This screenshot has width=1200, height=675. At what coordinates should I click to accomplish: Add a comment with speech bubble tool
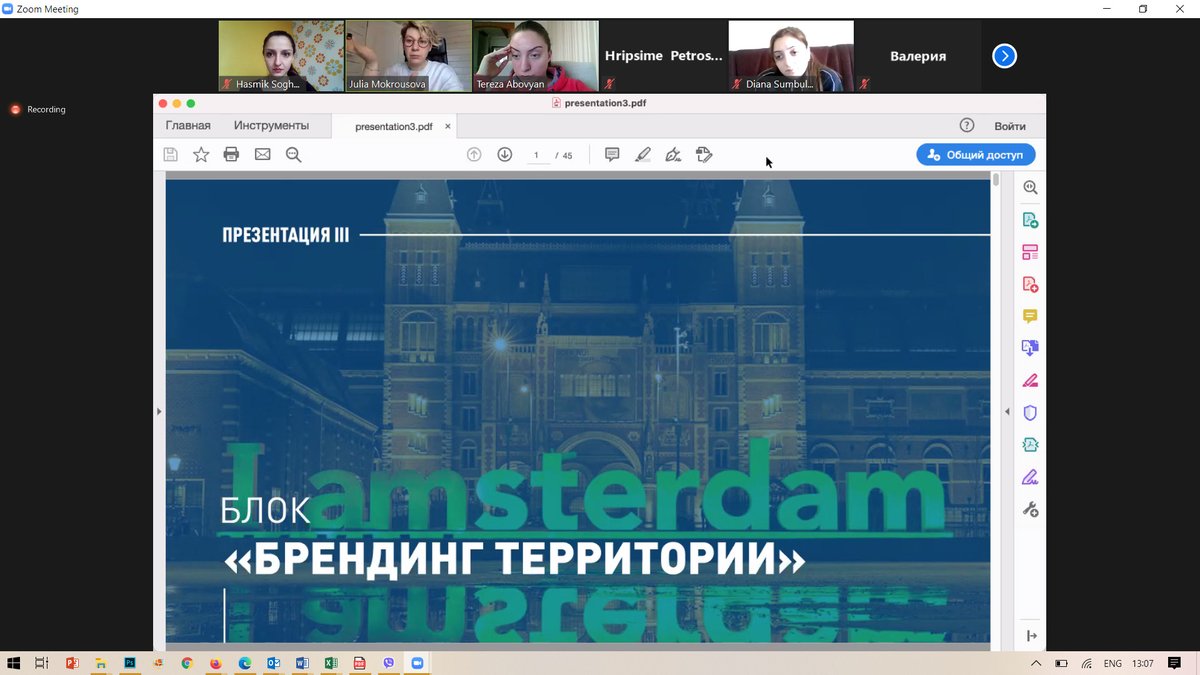[x=612, y=154]
